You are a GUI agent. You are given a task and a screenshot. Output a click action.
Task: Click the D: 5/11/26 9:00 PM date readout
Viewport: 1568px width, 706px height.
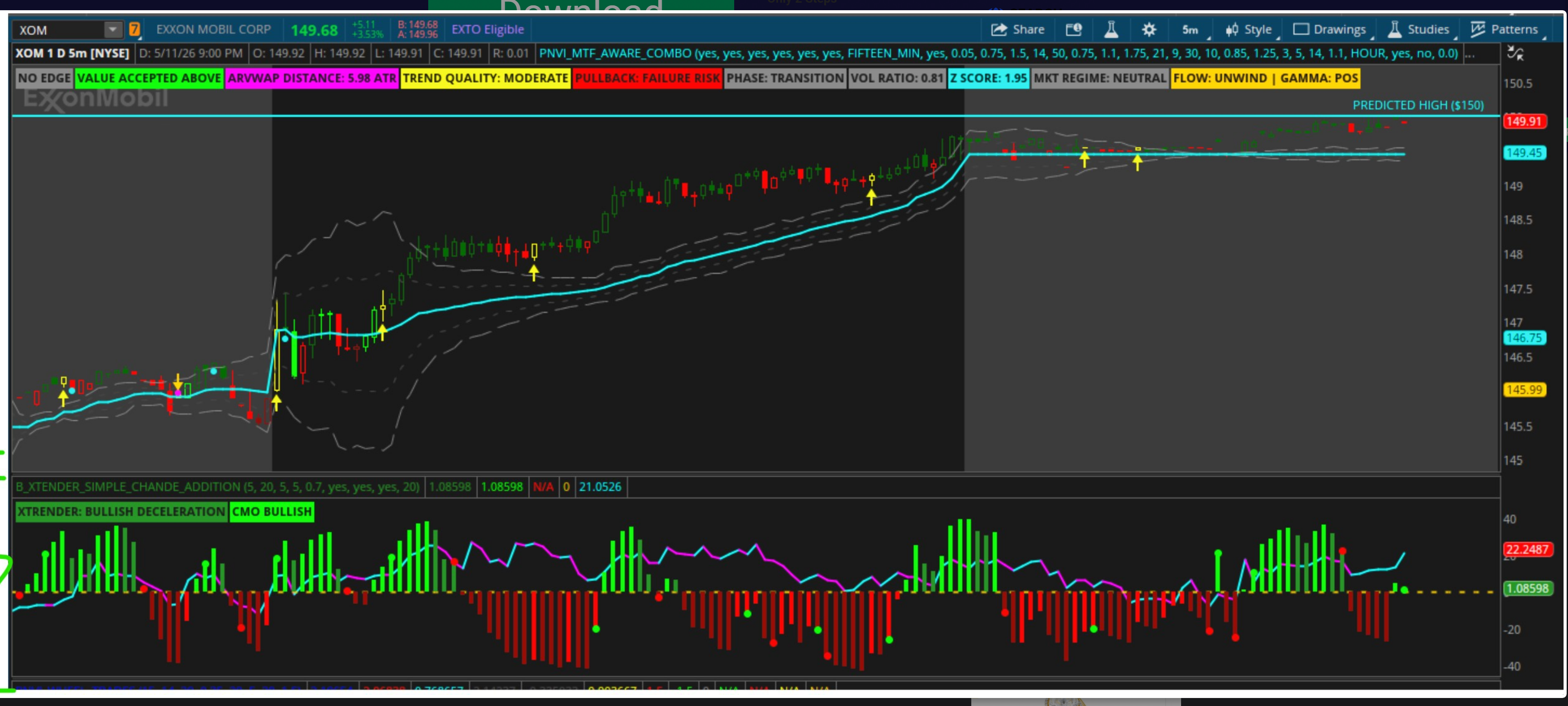coord(190,53)
